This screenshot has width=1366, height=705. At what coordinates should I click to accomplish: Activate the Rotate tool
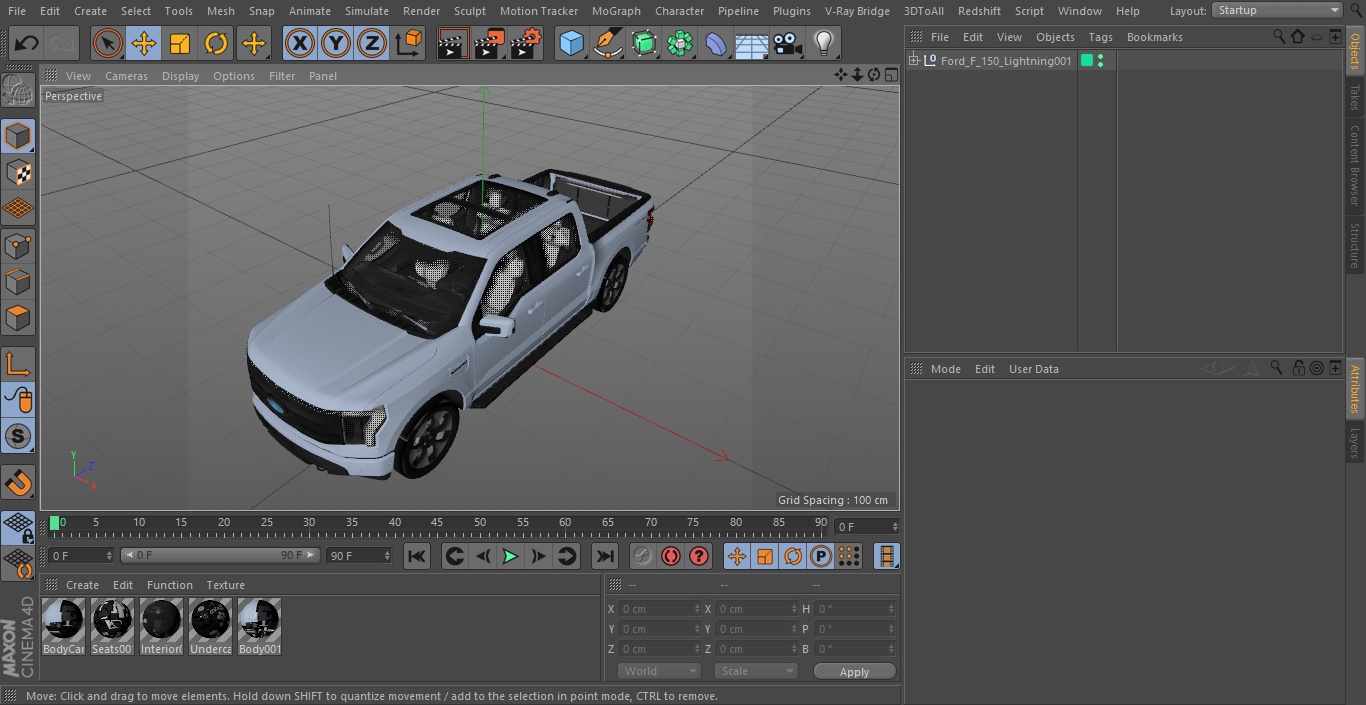click(x=216, y=43)
